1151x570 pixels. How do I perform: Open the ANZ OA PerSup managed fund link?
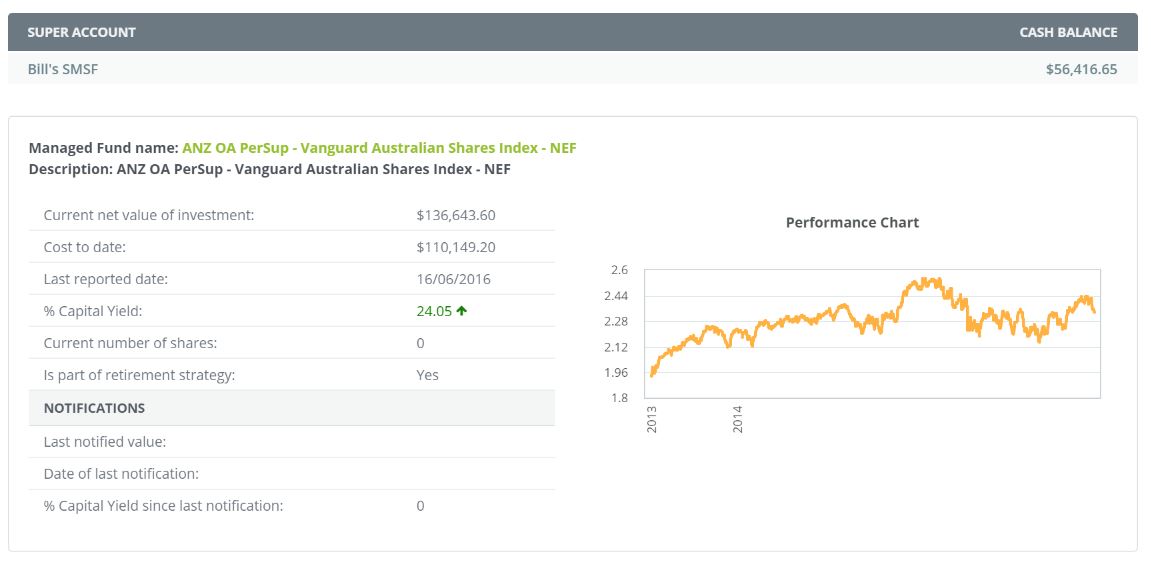click(x=379, y=148)
